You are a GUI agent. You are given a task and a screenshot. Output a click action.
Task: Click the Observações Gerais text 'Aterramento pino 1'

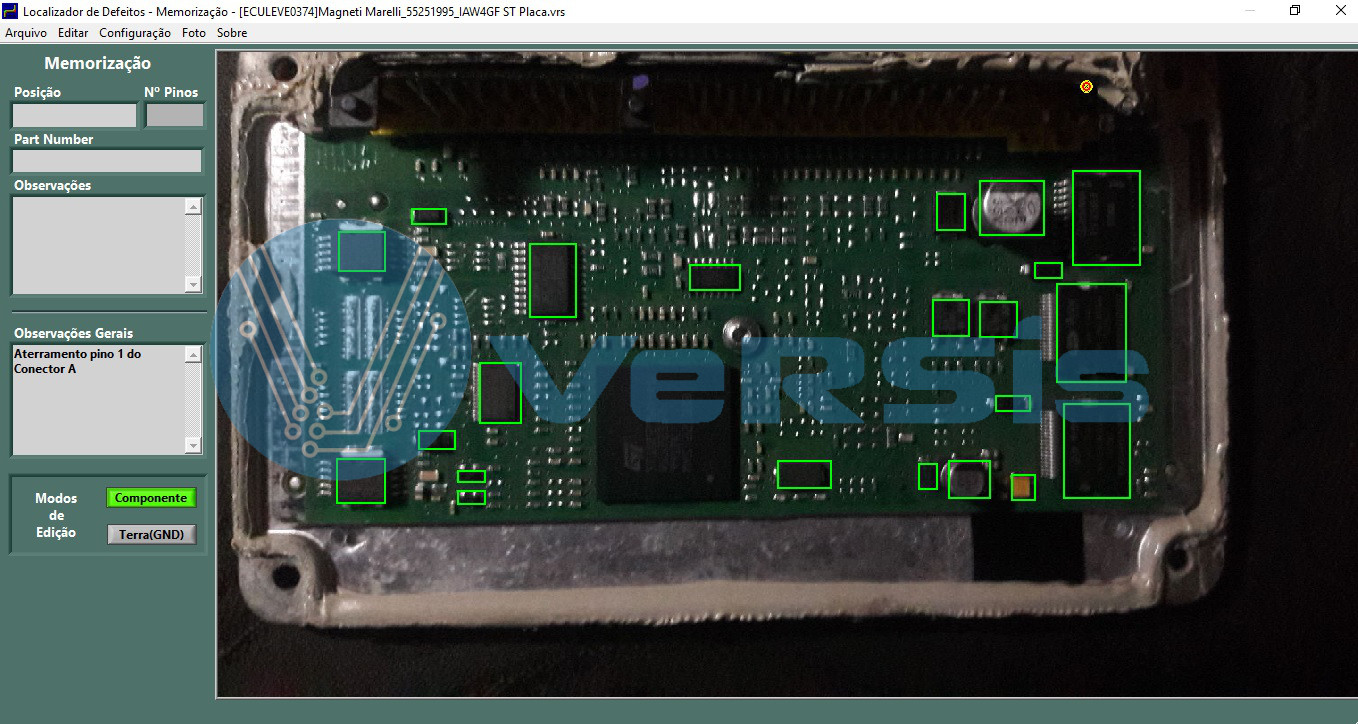70,354
